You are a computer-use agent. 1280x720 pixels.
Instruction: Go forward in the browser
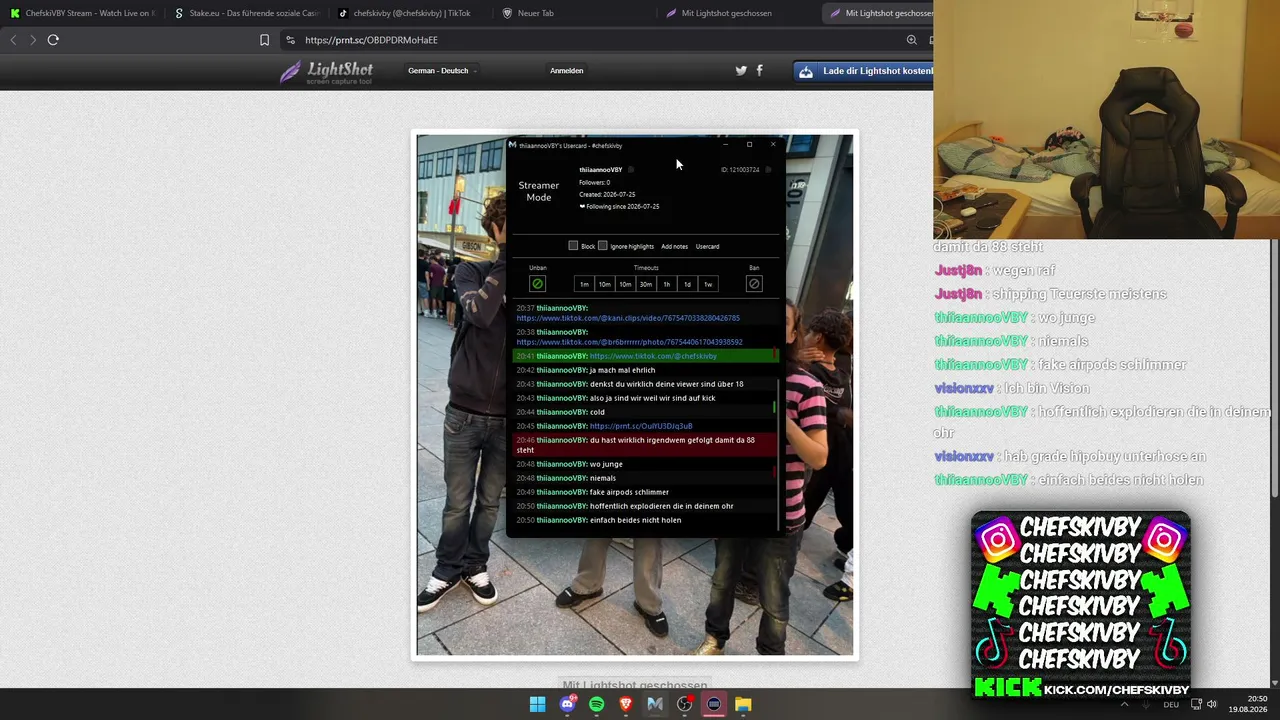point(33,40)
